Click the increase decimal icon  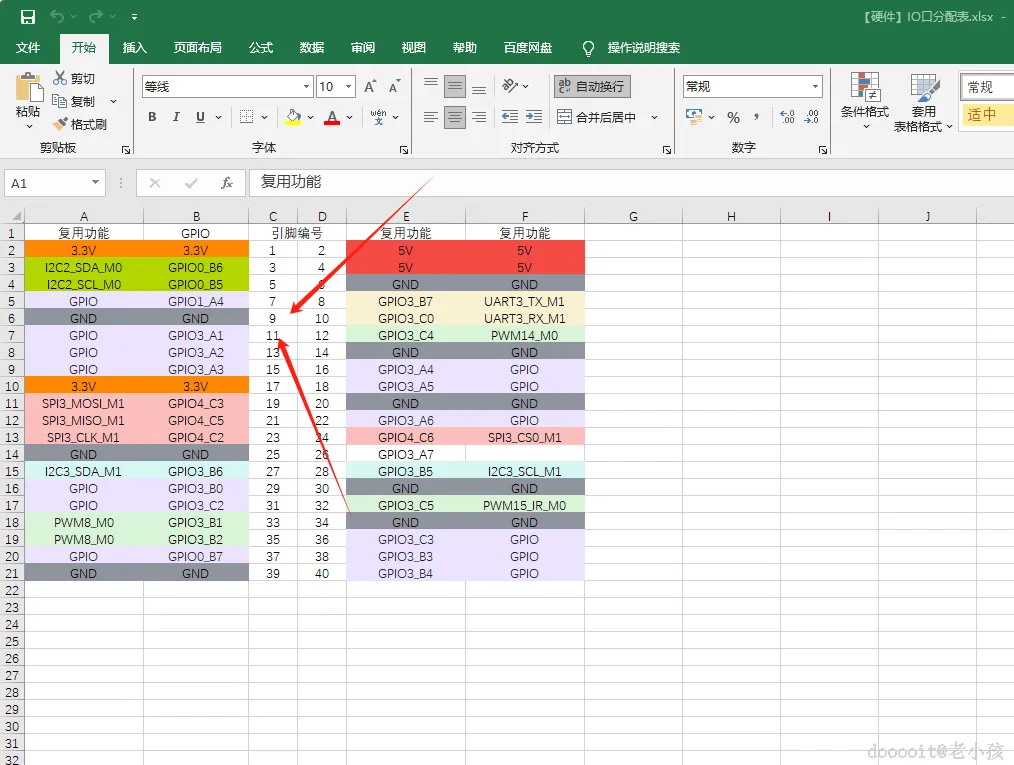(787, 117)
